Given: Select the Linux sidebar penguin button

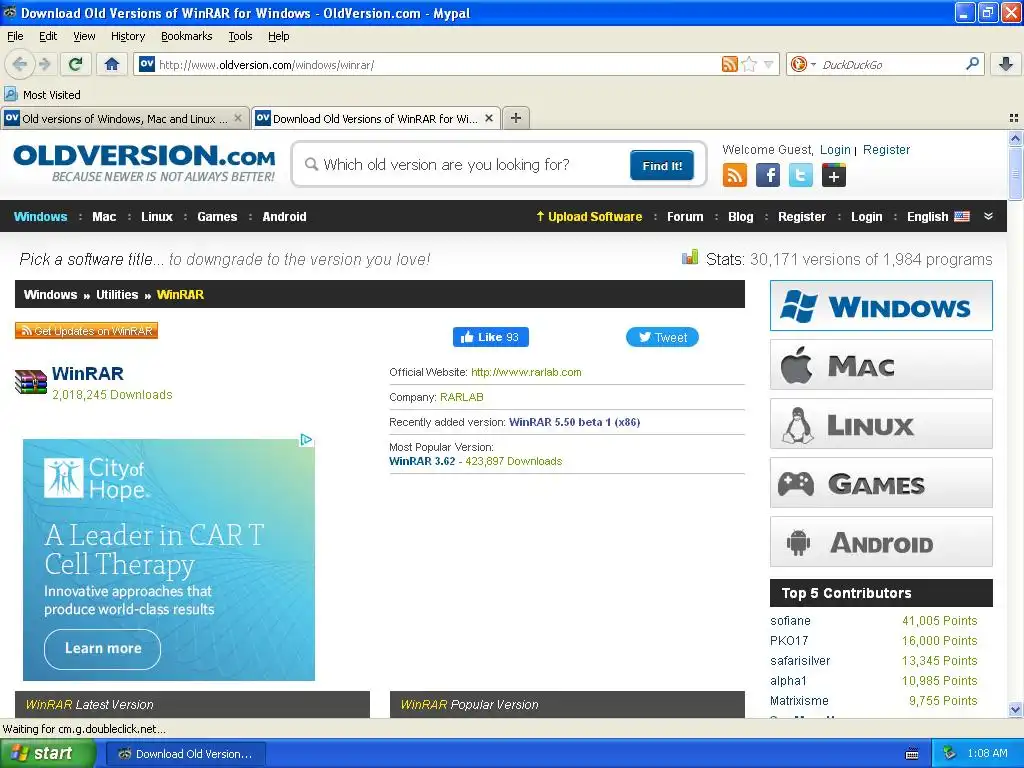Looking at the screenshot, I should coord(881,424).
